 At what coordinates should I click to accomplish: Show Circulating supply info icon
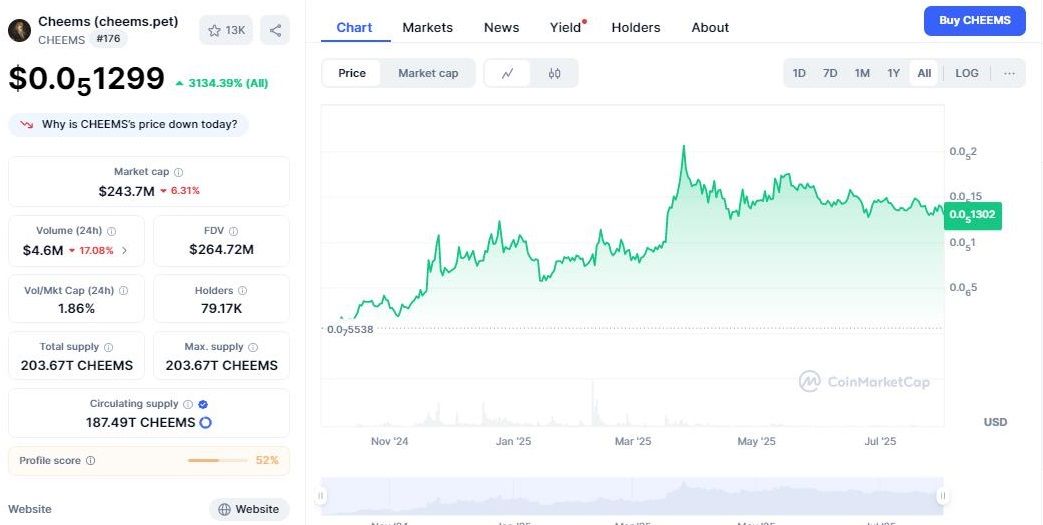[188, 405]
